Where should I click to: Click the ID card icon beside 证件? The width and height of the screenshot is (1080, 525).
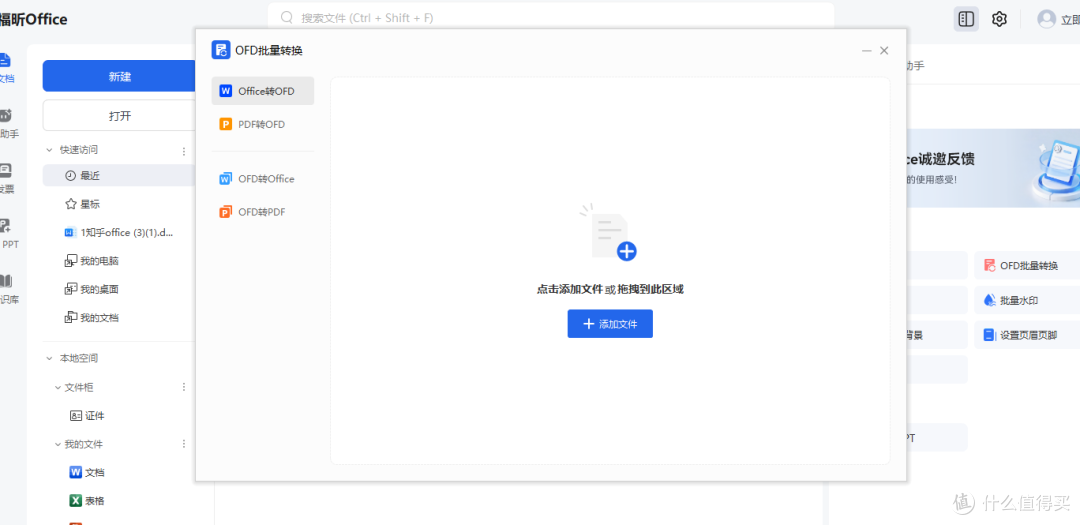tap(76, 416)
